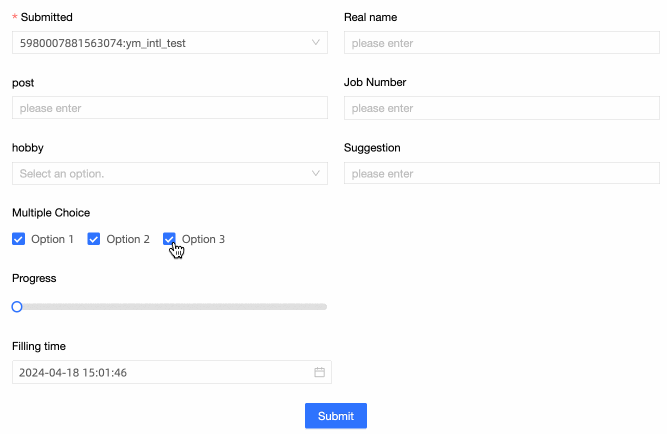Click the calendar icon in Filling time
The height and width of the screenshot is (434, 667).
click(320, 373)
